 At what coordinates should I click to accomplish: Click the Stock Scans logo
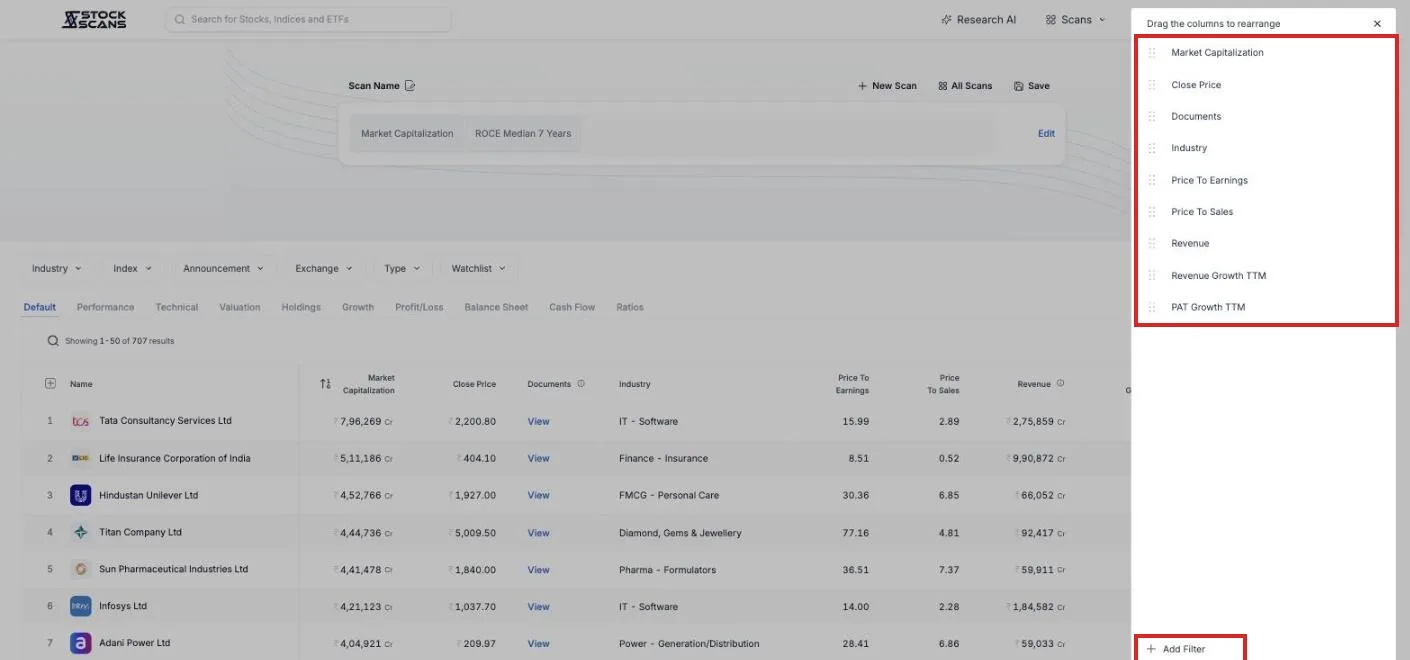click(x=94, y=19)
